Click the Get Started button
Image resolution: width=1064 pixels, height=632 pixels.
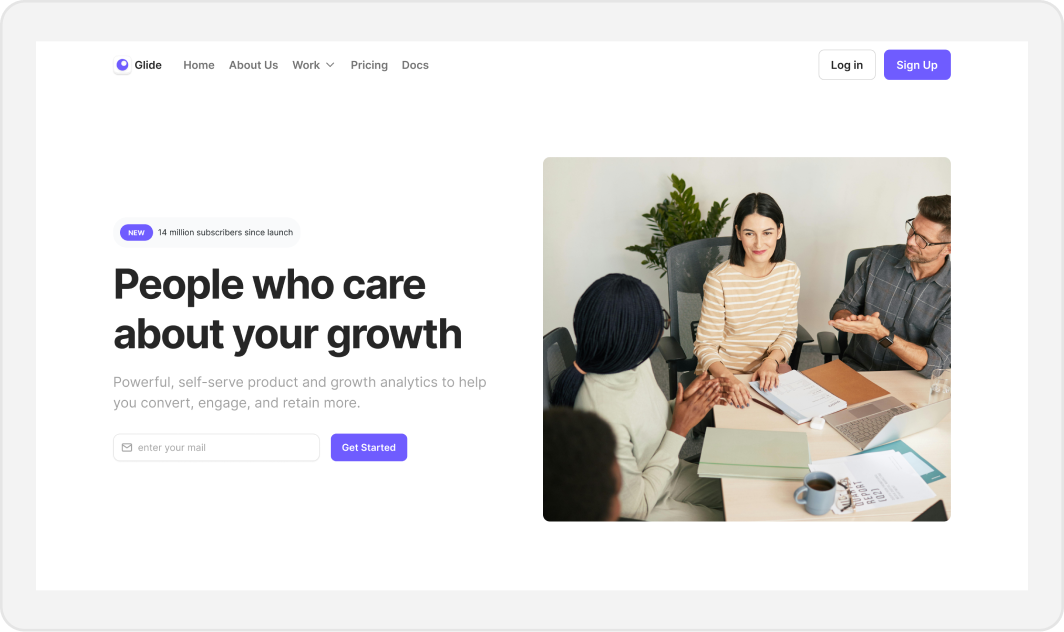pyautogui.click(x=369, y=447)
